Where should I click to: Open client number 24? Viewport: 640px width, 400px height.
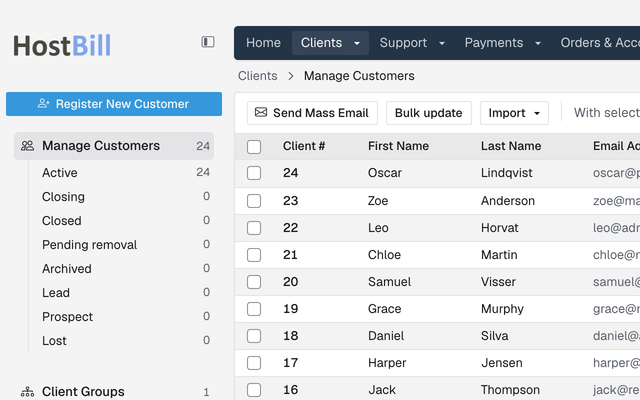click(290, 173)
